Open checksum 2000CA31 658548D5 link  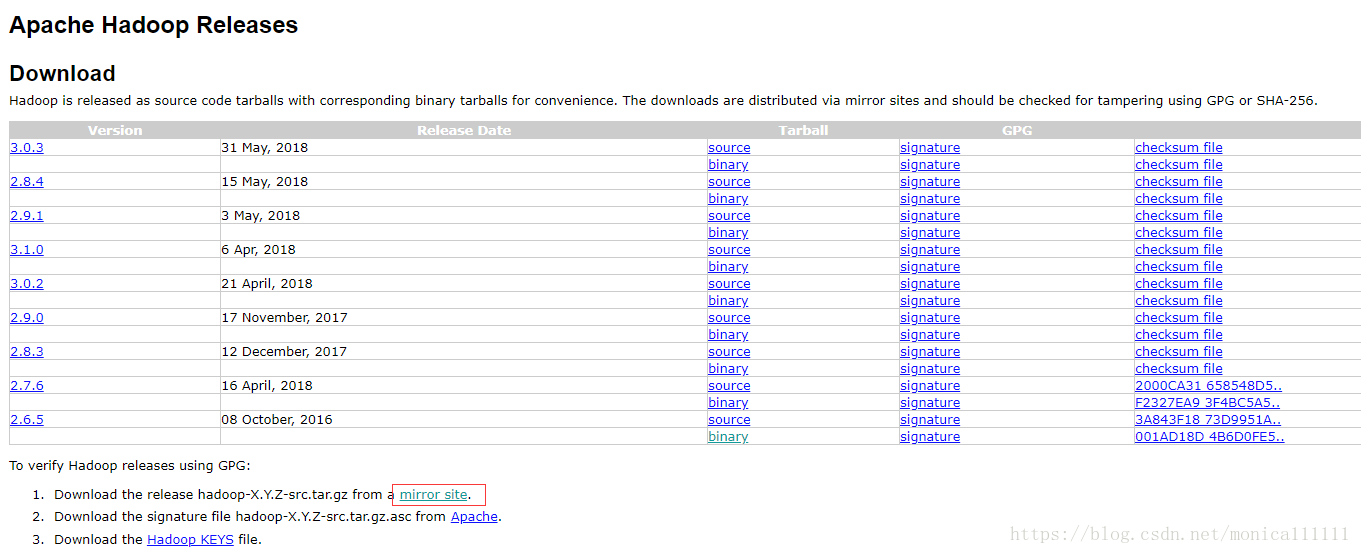point(1209,386)
